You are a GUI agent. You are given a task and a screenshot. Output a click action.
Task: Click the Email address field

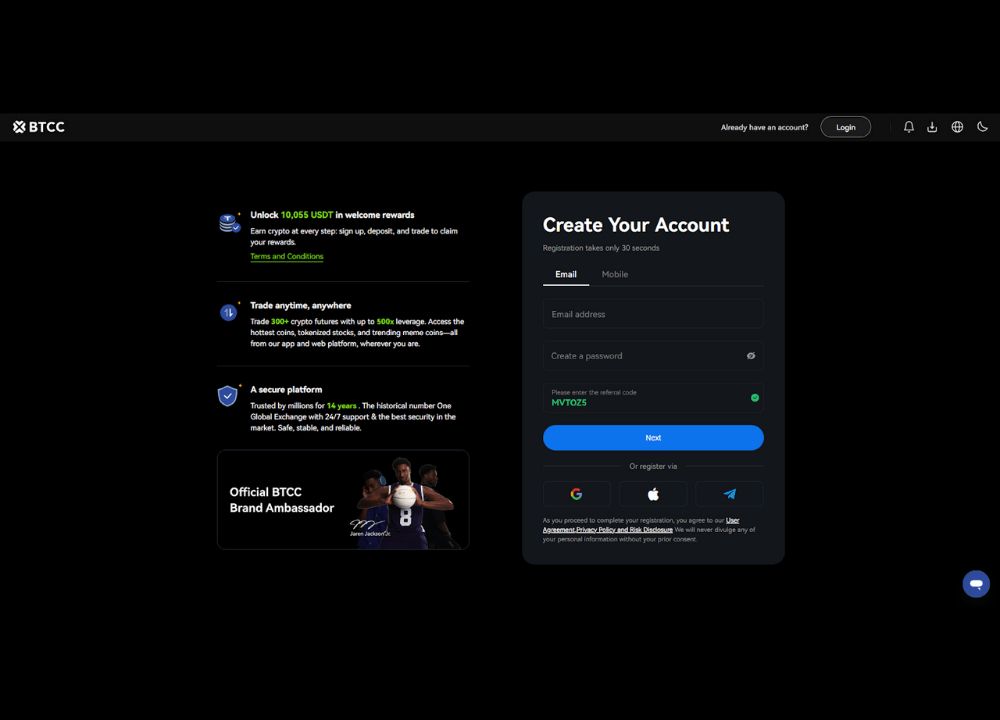652,314
